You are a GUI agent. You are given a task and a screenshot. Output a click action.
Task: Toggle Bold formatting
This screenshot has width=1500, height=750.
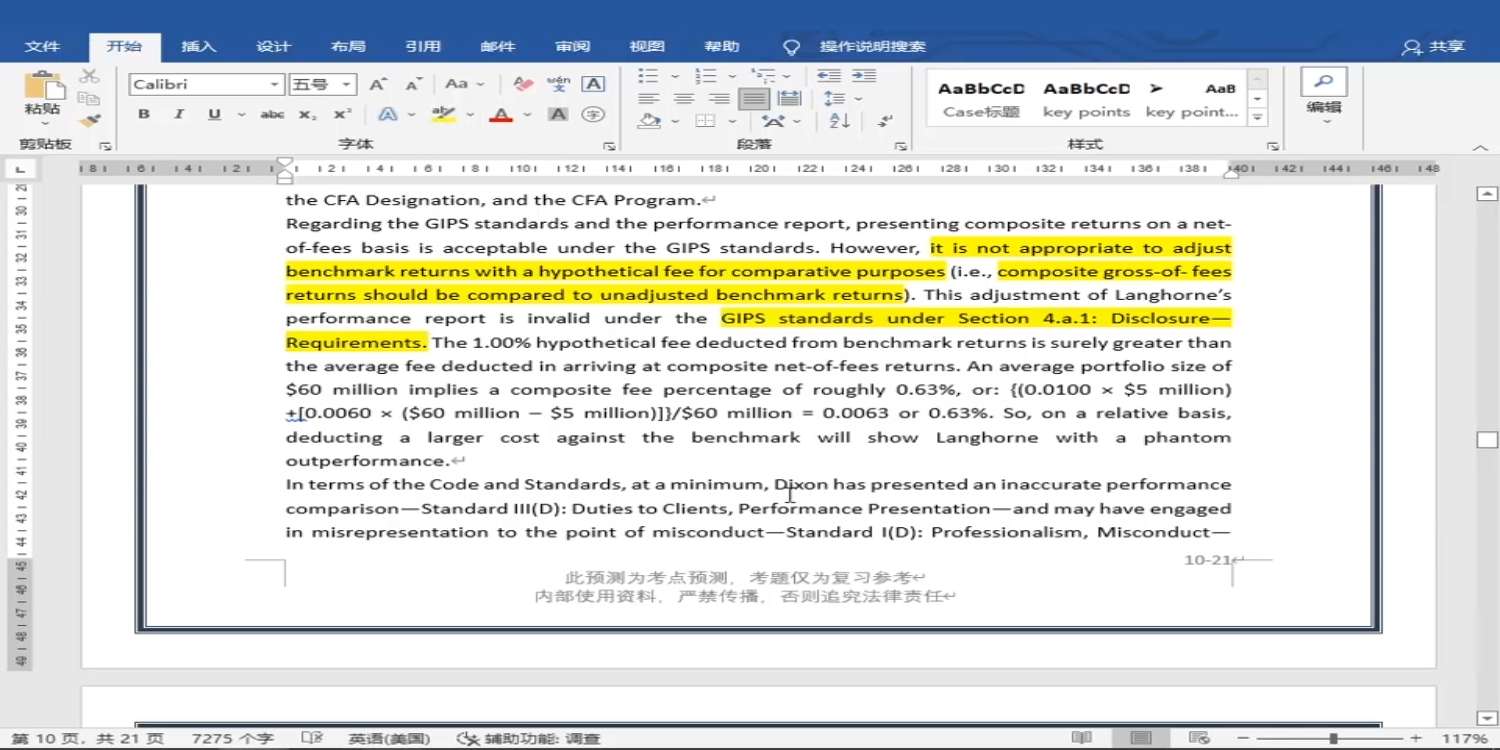coord(144,115)
